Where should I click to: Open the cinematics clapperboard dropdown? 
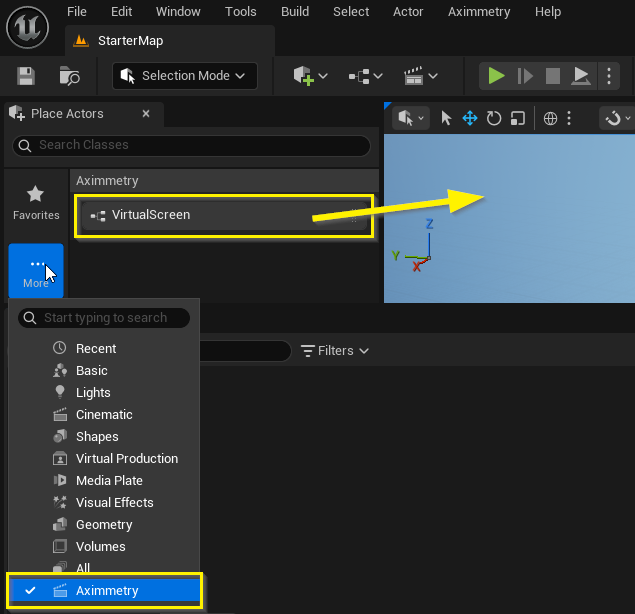420,76
